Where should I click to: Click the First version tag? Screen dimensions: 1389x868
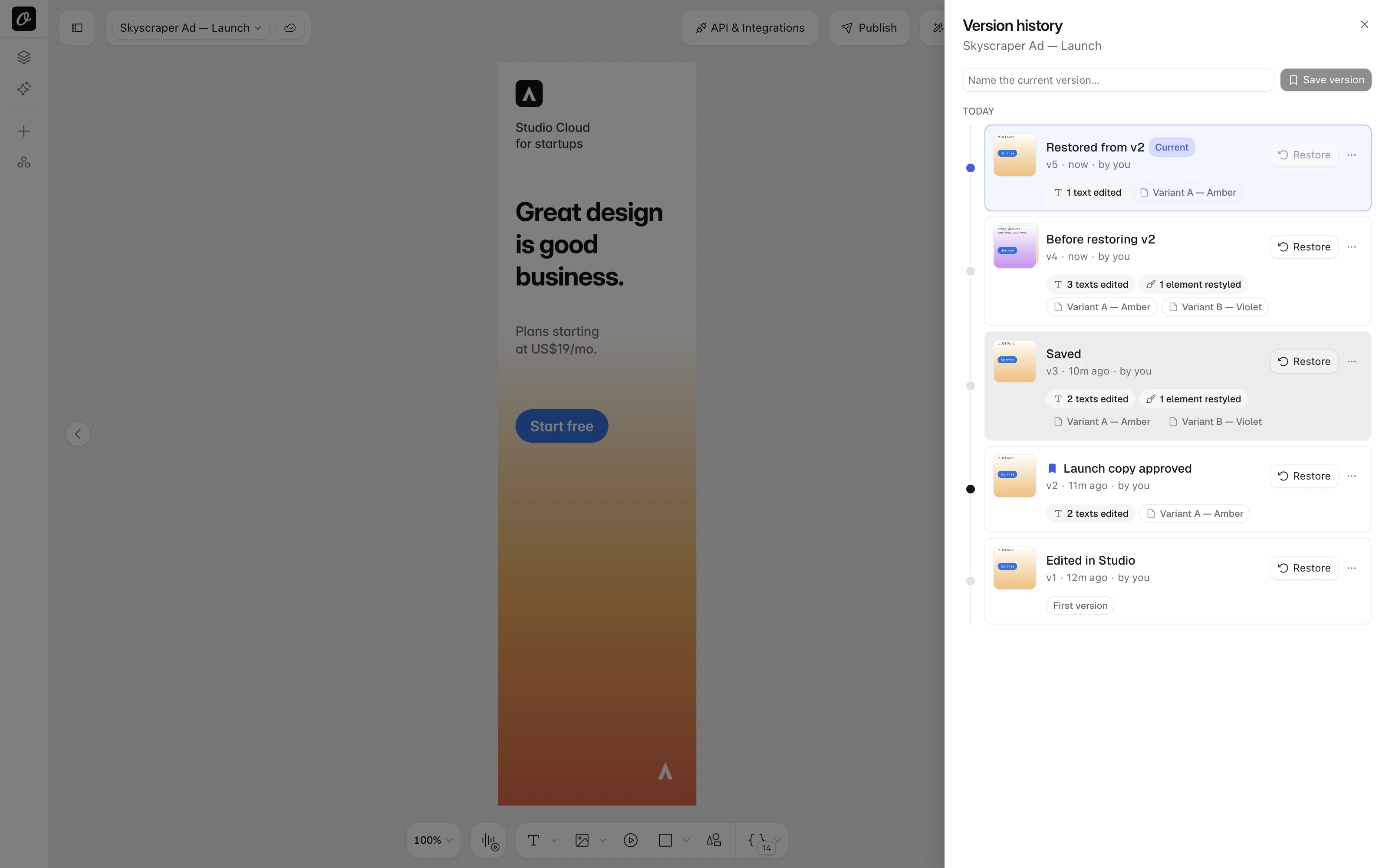point(1080,606)
